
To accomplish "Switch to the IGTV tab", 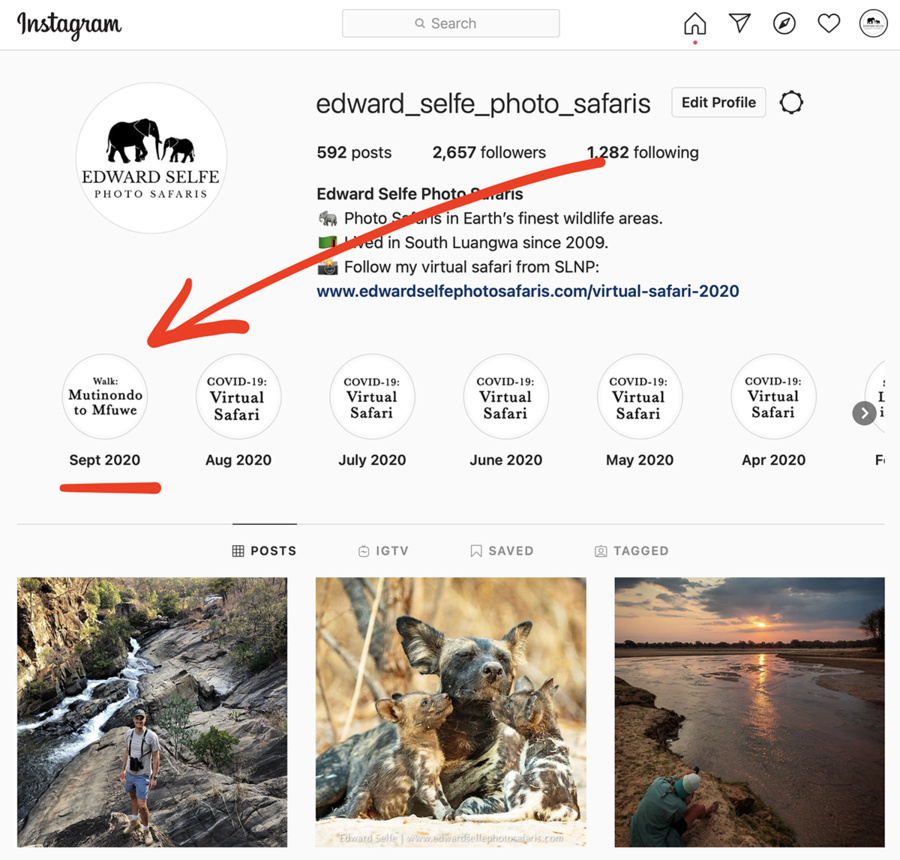I will click(x=383, y=551).
